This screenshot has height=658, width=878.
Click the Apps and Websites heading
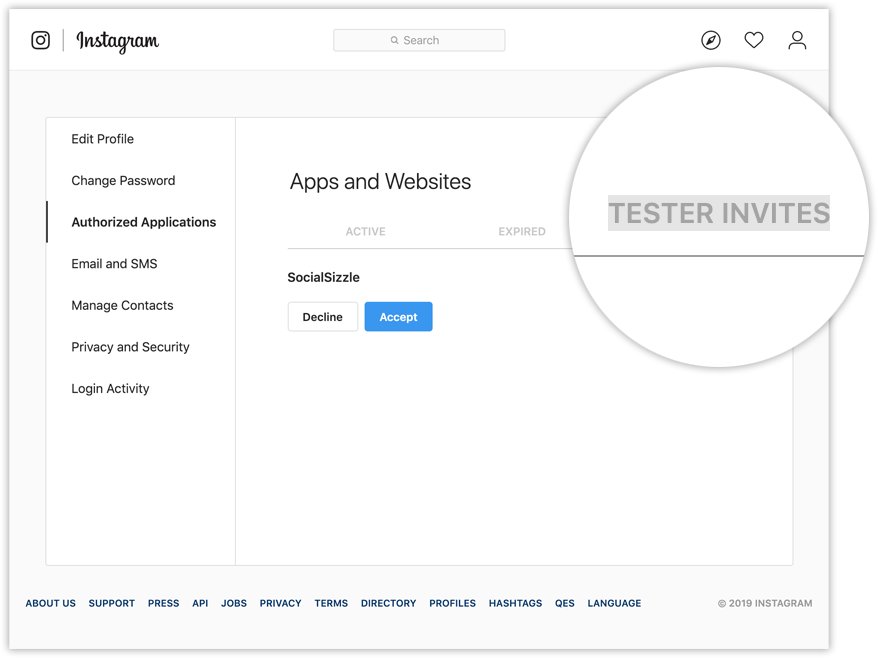point(380,181)
